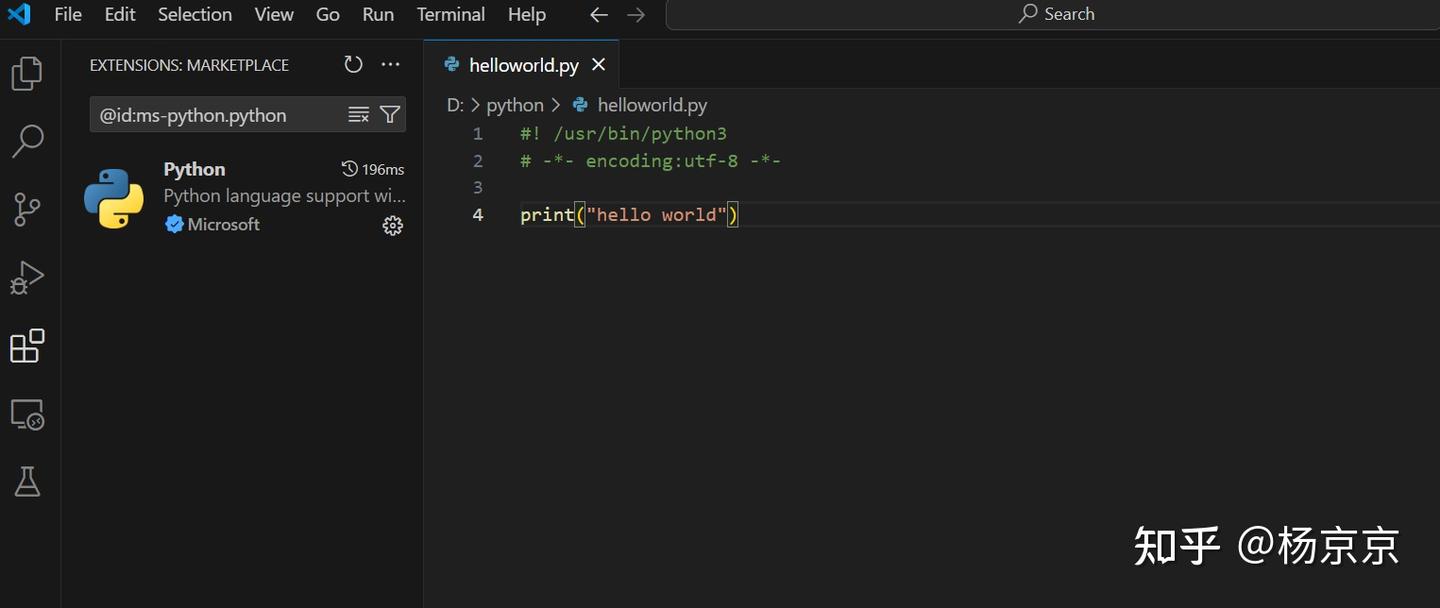Select the helloworld.py editor tab

tap(523, 64)
